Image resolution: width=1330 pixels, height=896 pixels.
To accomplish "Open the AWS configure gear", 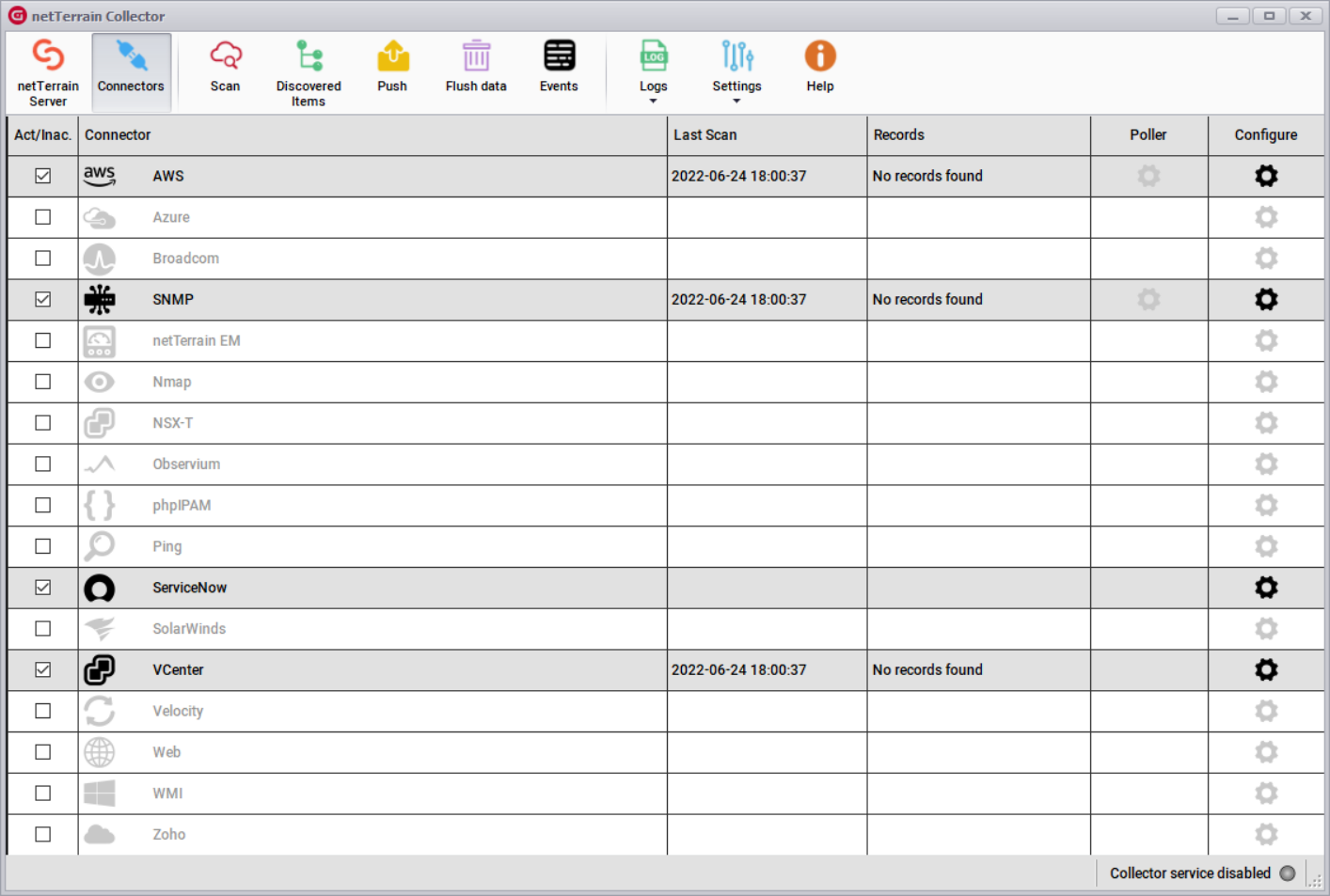I will (1266, 176).
